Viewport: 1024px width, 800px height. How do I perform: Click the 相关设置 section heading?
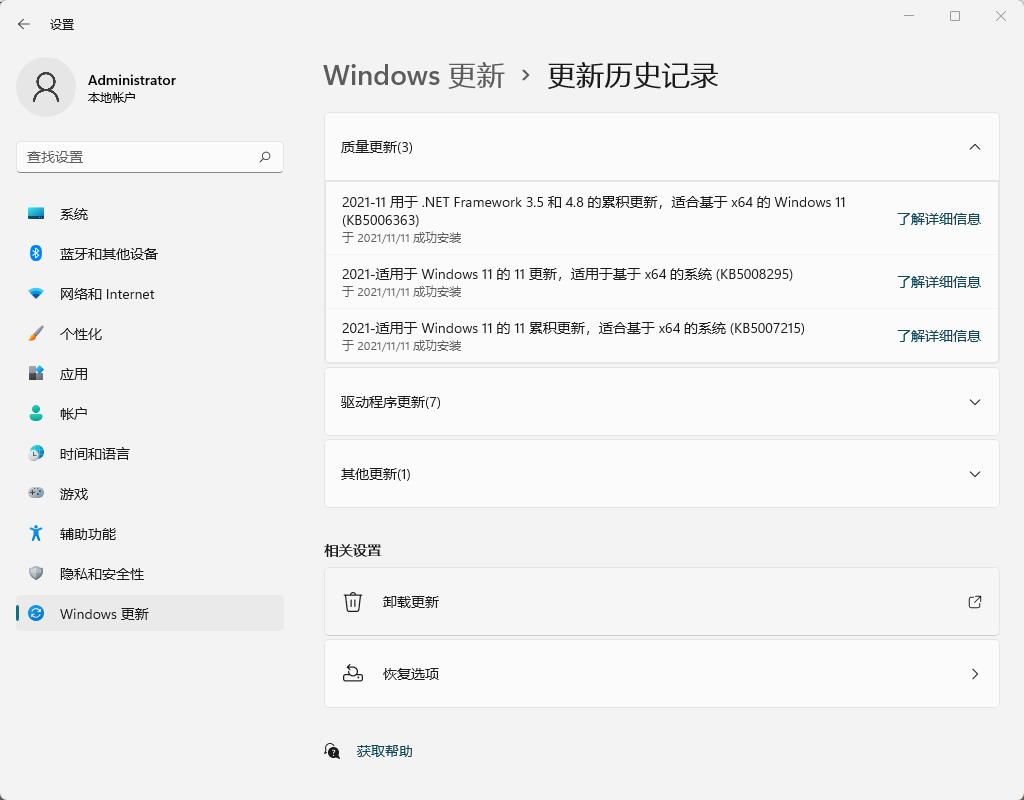pyautogui.click(x=353, y=551)
